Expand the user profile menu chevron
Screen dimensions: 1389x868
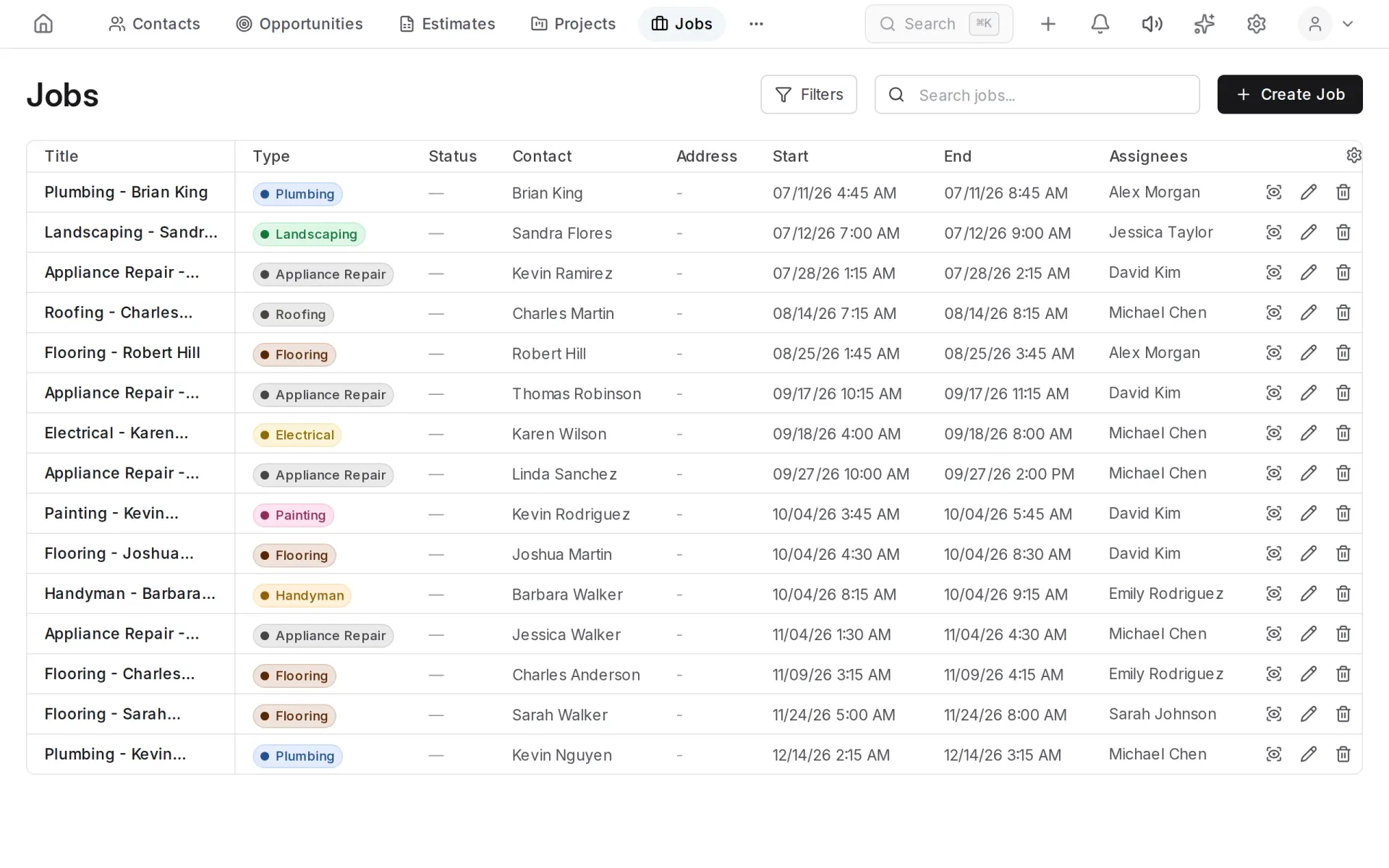pyautogui.click(x=1347, y=24)
